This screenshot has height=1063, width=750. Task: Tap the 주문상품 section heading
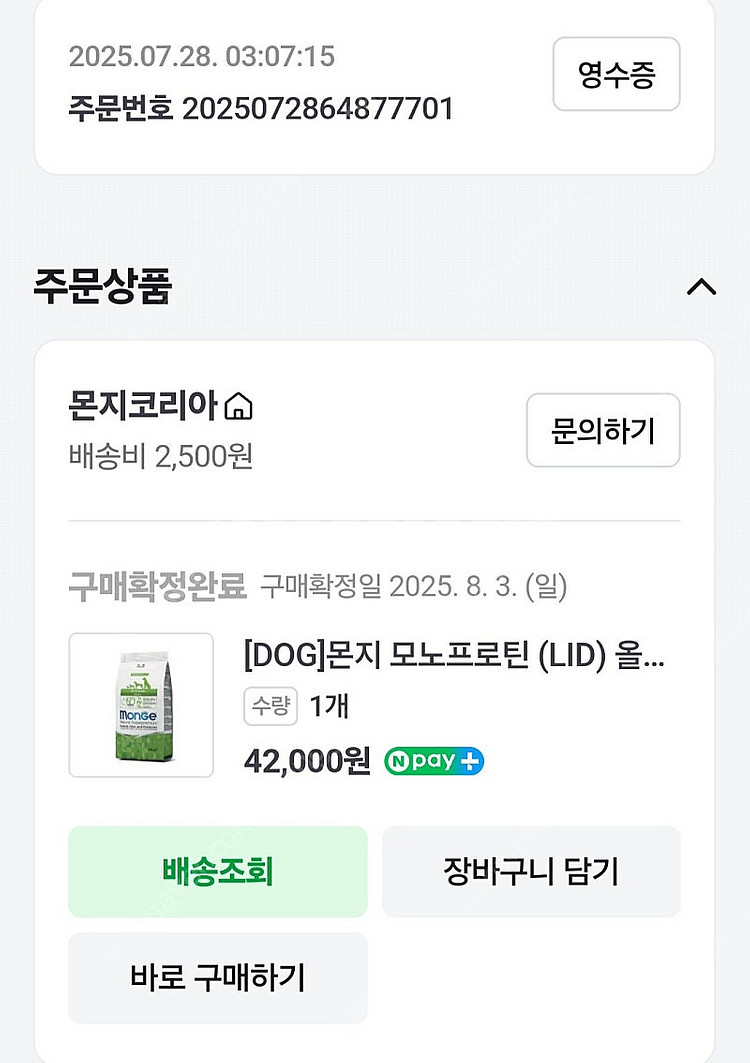(x=102, y=287)
